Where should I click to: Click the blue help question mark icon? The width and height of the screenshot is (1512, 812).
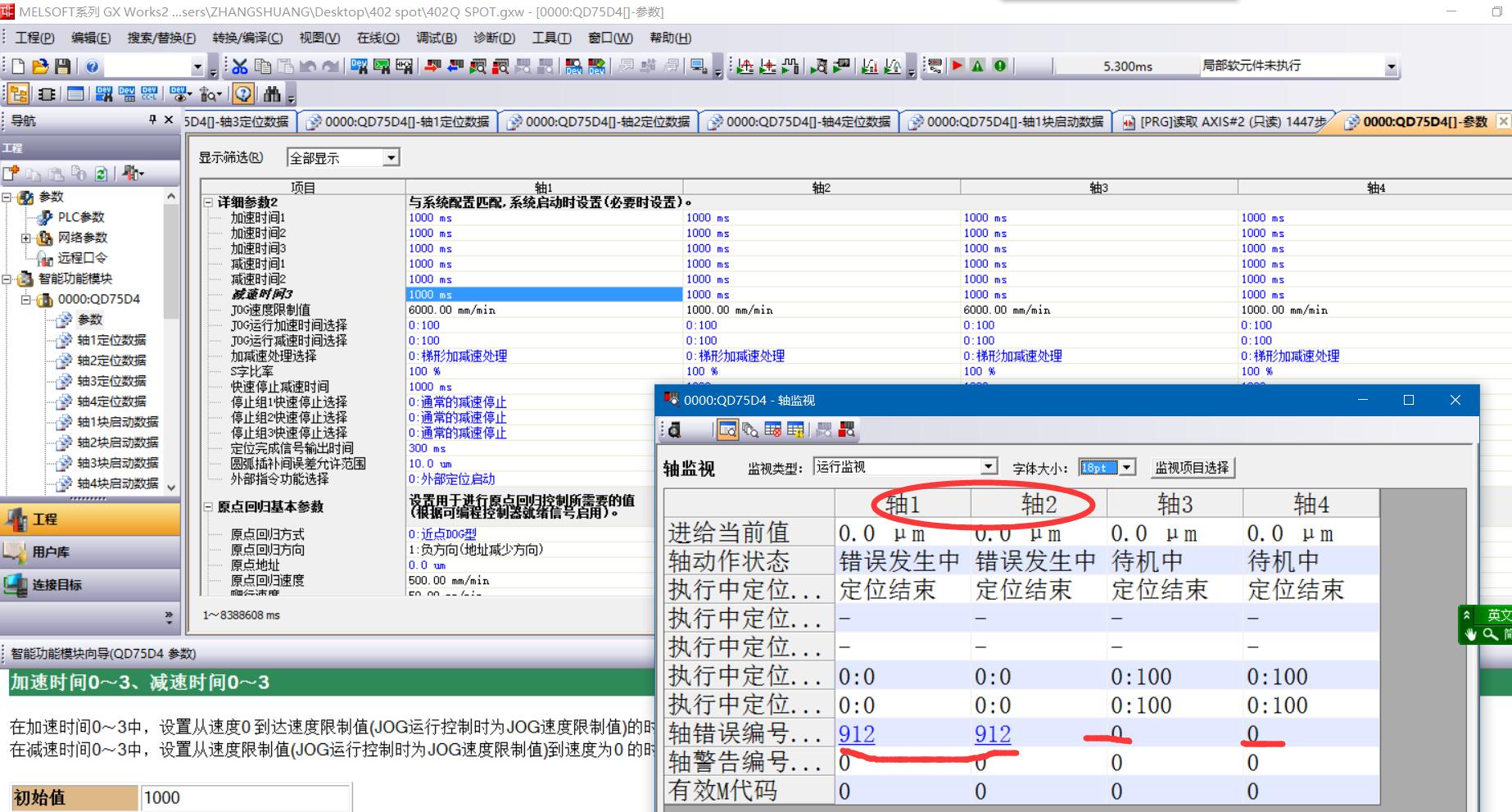92,66
